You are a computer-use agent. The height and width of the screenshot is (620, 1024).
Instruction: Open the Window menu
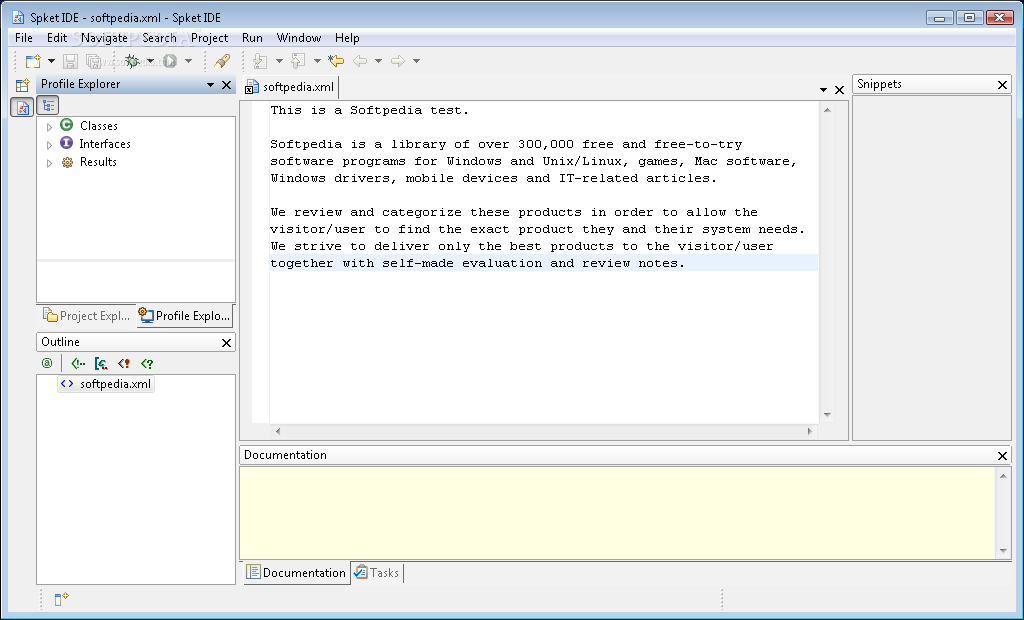[x=298, y=38]
